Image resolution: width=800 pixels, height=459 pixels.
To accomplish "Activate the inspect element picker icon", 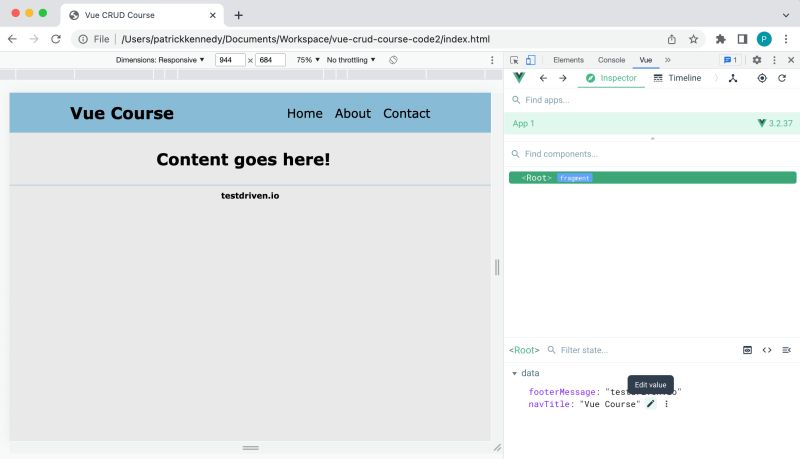I will click(x=514, y=60).
